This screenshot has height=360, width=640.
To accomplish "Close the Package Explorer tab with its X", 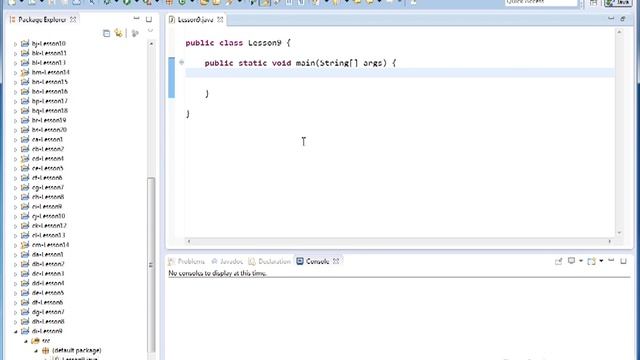I will point(73,19).
